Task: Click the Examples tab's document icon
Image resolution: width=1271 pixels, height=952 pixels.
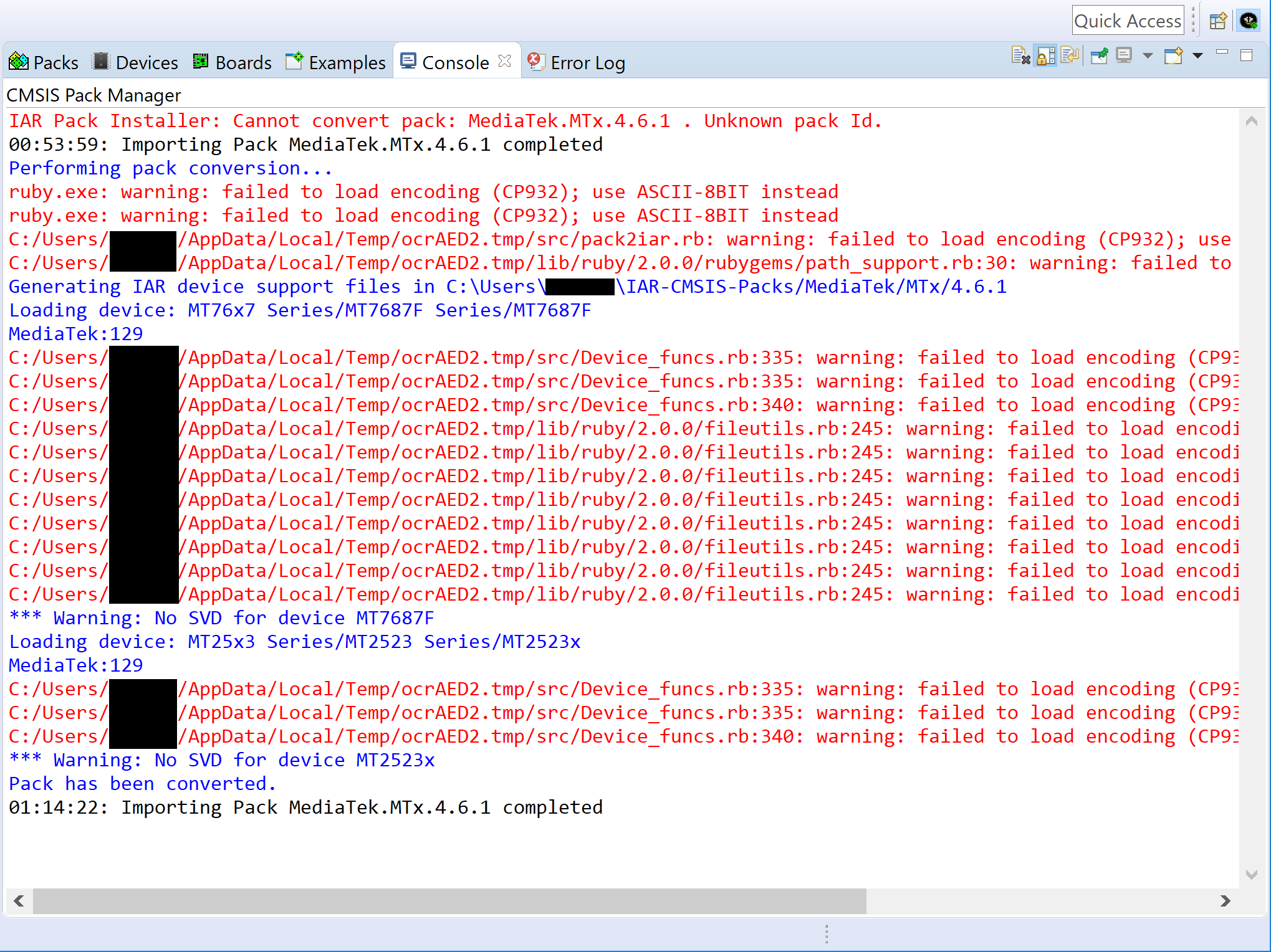Action: coord(294,61)
